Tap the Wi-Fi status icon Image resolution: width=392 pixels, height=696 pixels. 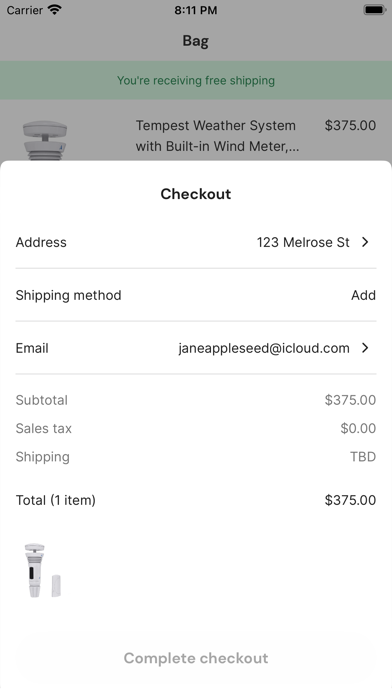click(x=55, y=10)
